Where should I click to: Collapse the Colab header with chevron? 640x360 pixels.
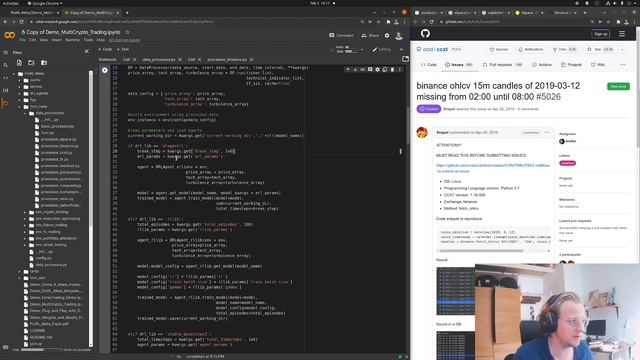pos(401,49)
